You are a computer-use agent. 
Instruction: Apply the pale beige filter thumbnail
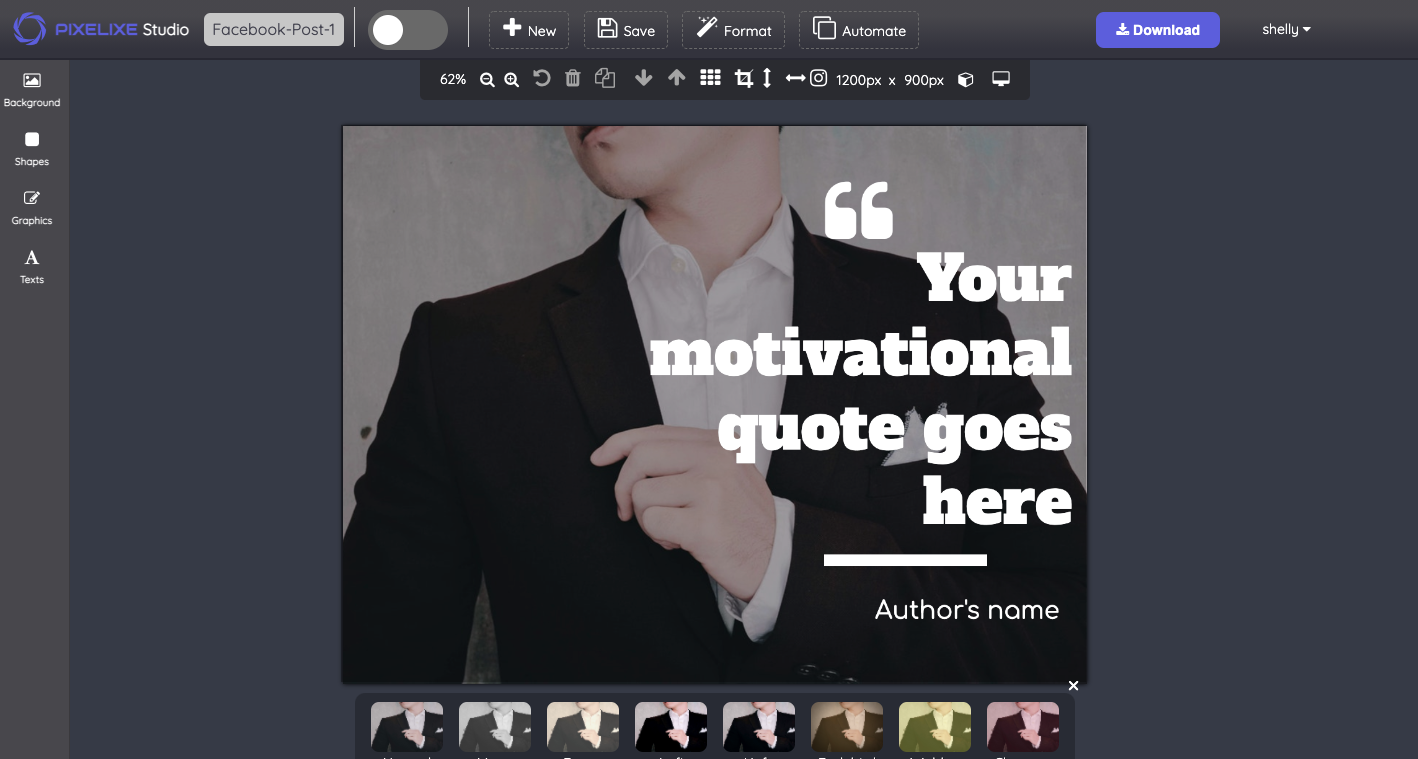click(583, 727)
